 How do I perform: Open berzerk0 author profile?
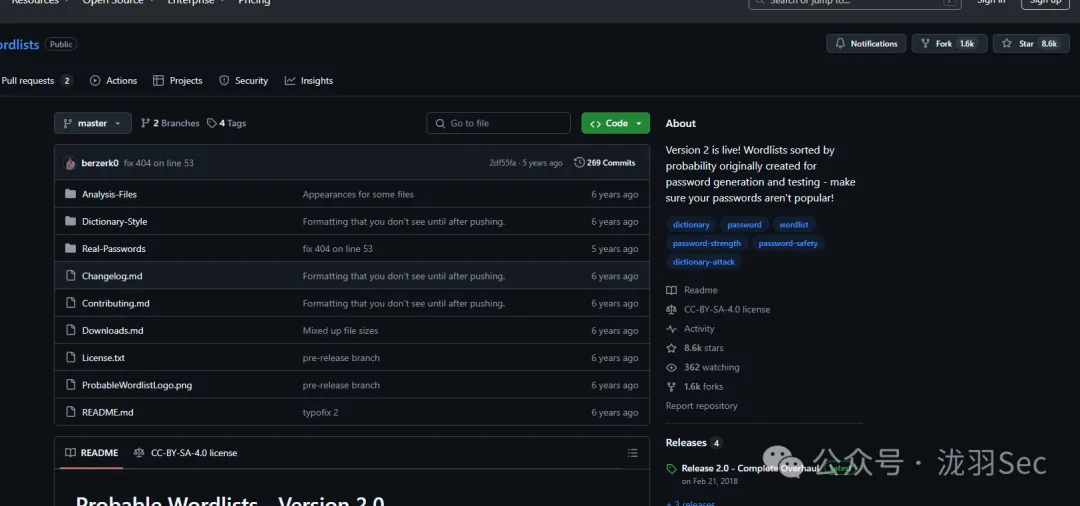[x=100, y=163]
